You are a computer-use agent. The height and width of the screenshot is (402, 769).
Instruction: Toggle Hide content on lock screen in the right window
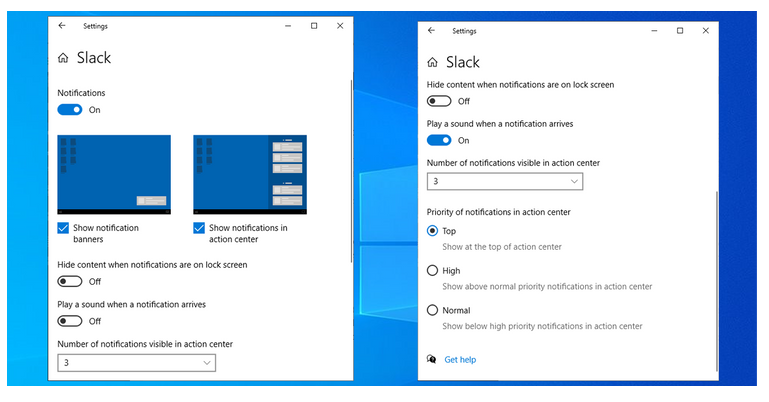tap(439, 101)
